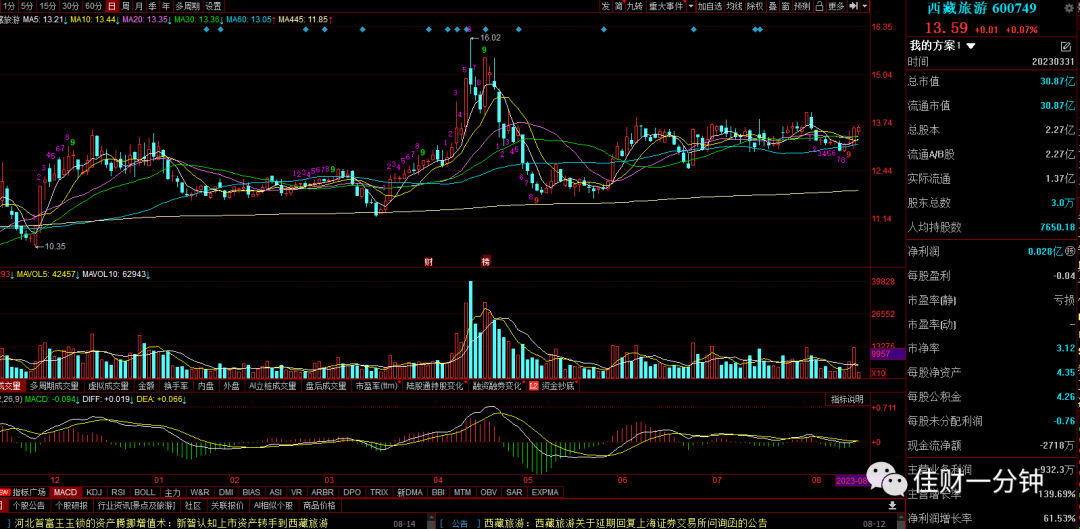Open the 更多 menu

point(836,6)
